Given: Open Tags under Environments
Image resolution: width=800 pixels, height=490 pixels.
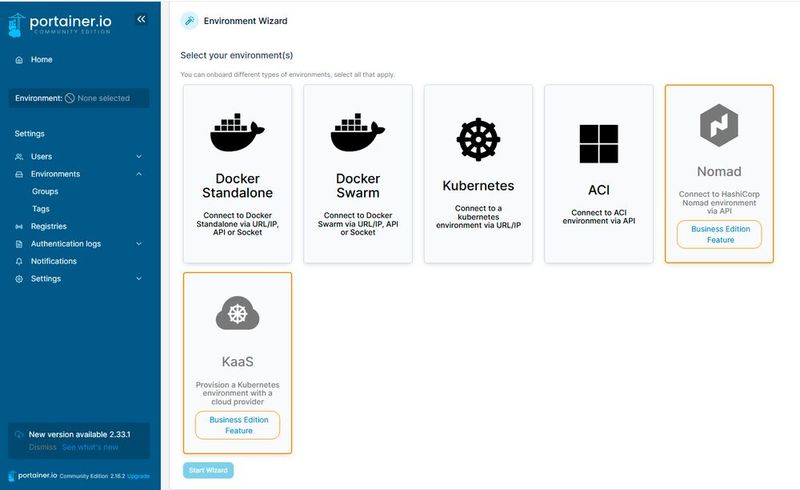Looking at the screenshot, I should (41, 209).
